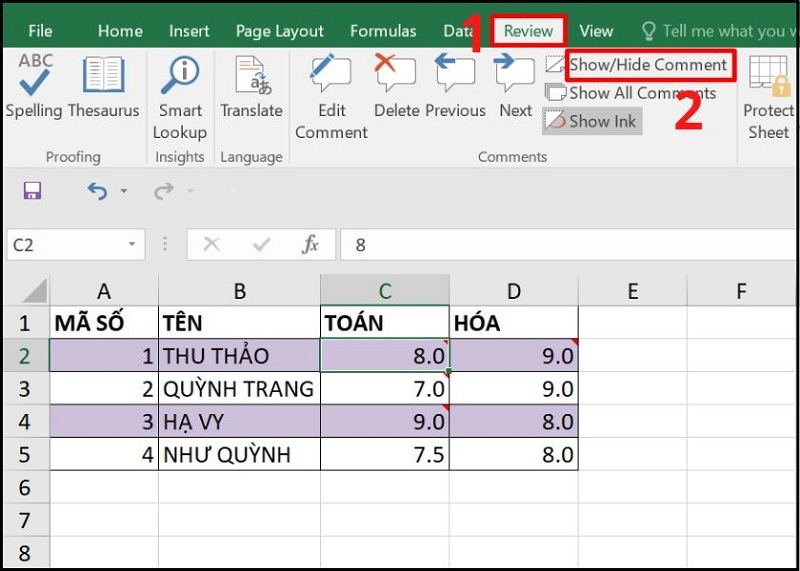Save the workbook using the floppy icon
The image size is (800, 571).
(x=32, y=191)
